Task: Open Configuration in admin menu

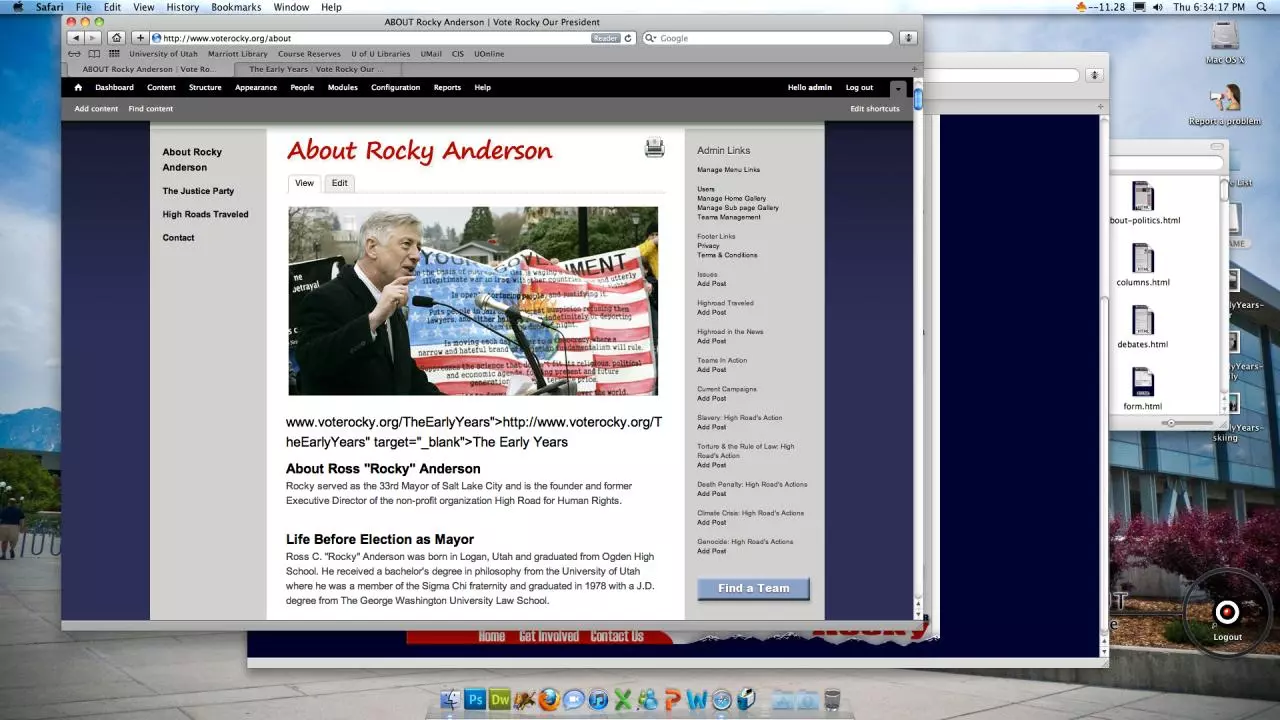Action: [x=396, y=87]
